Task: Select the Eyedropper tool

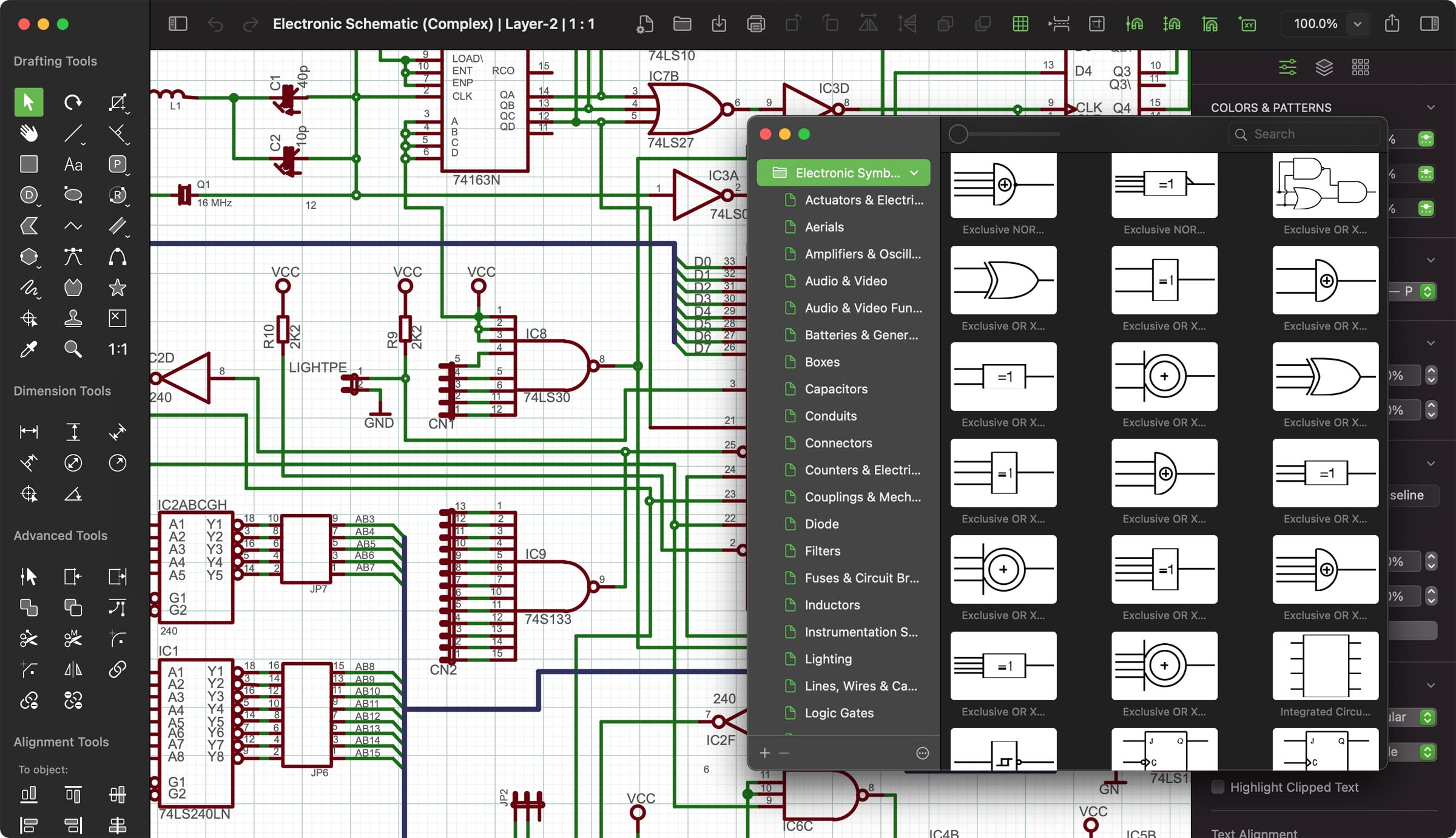Action: [x=28, y=349]
